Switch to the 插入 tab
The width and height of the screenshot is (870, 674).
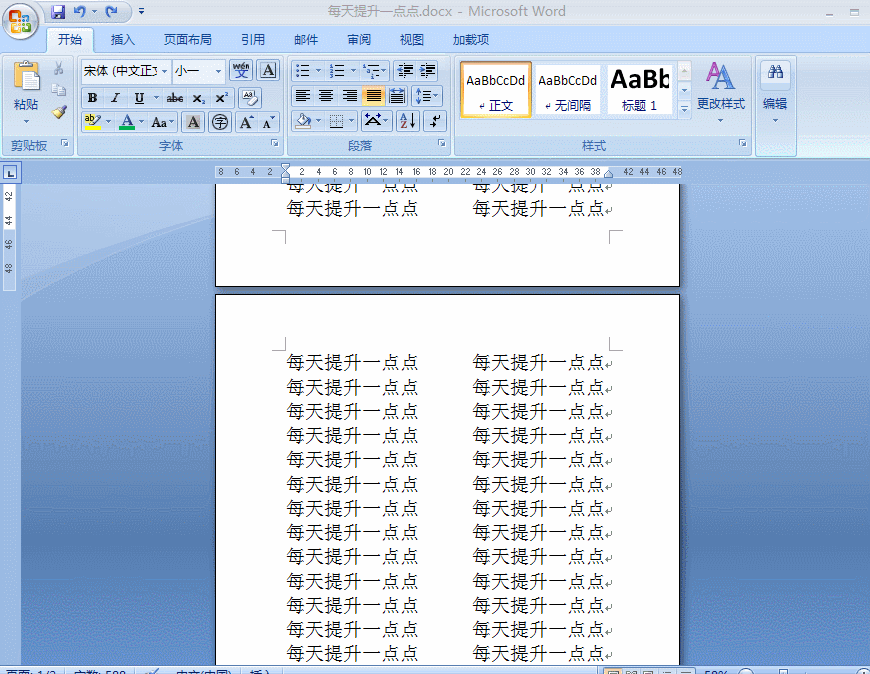(x=123, y=40)
